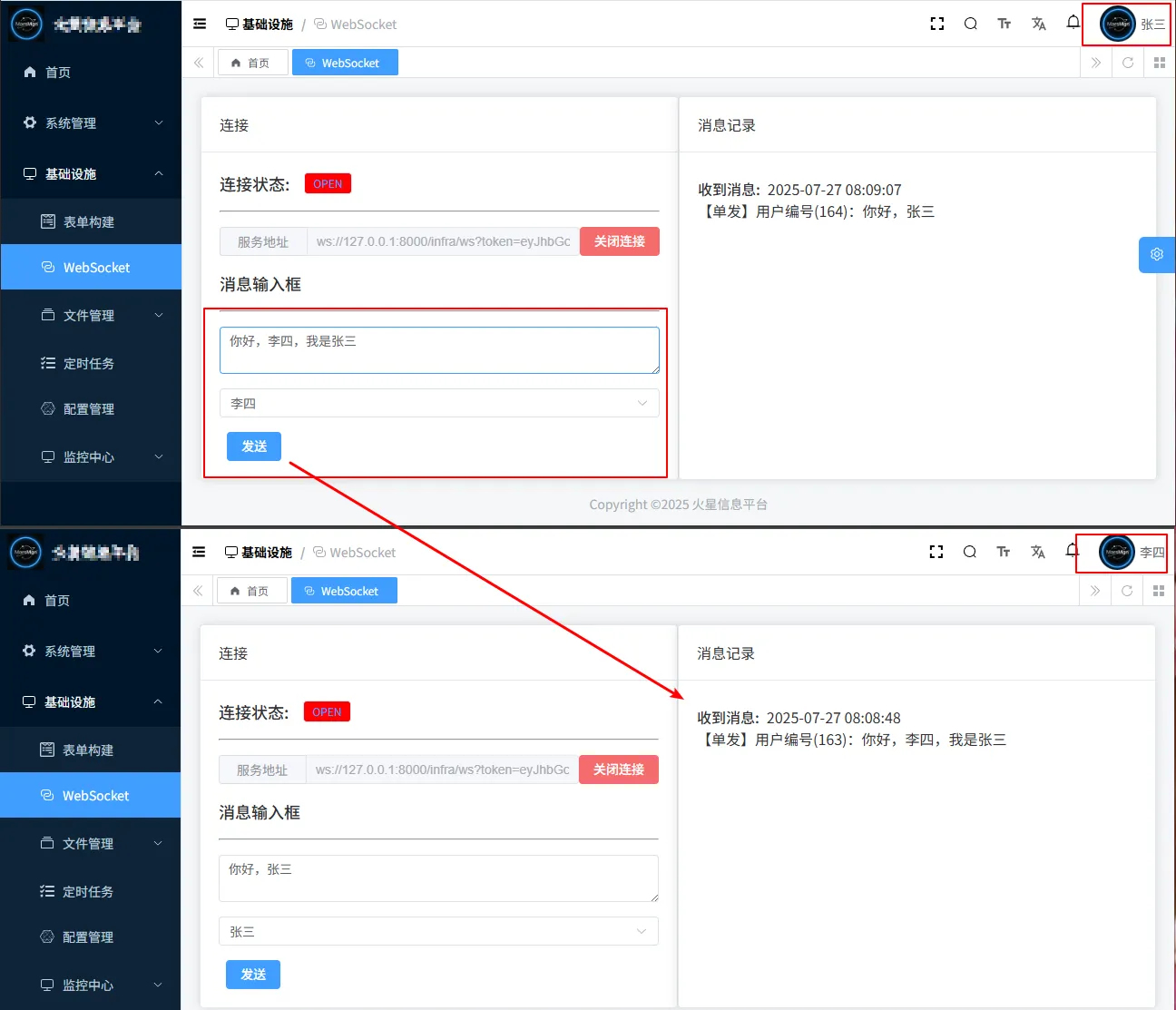The height and width of the screenshot is (1010, 1176).
Task: Refresh current page in 张三 window tab bar
Action: 1128,63
